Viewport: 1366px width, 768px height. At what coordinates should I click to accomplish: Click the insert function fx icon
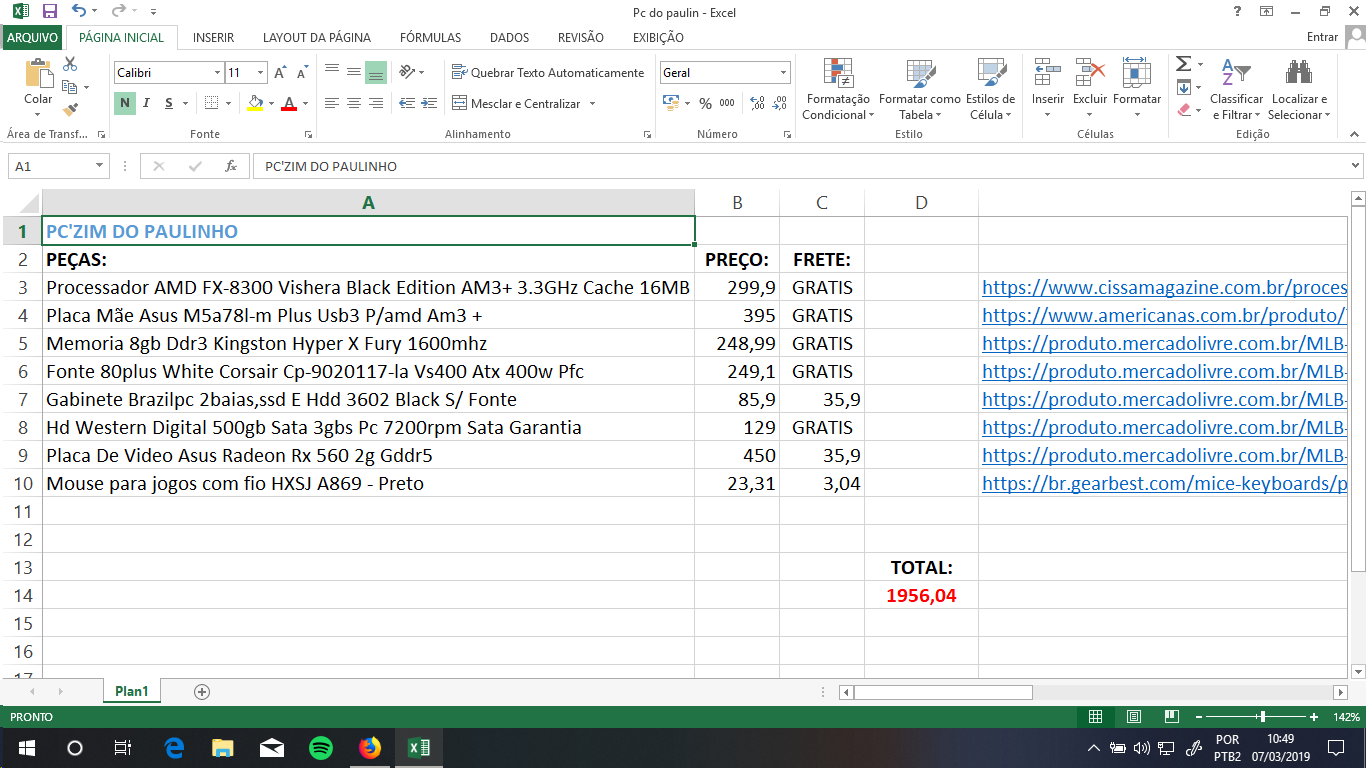coord(231,166)
